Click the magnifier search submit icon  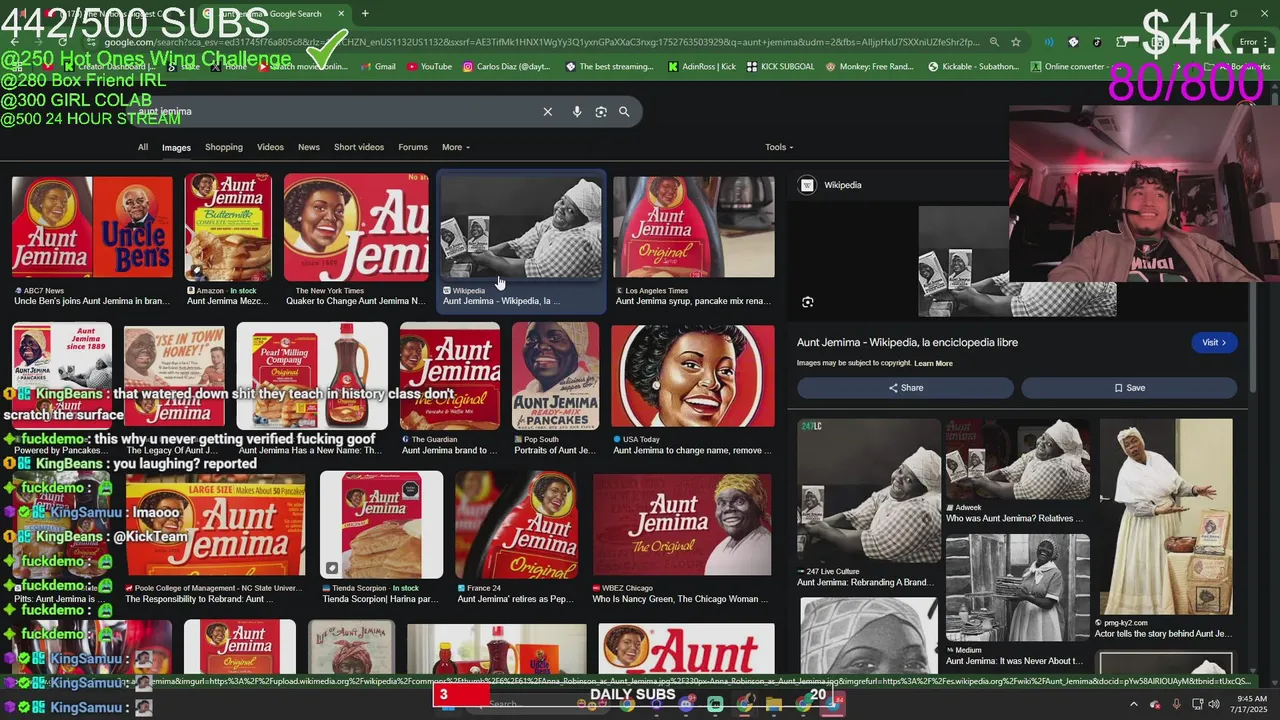(624, 112)
